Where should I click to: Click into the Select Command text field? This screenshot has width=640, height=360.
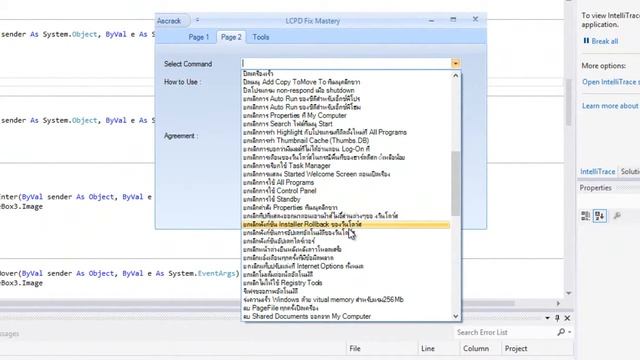coord(346,63)
